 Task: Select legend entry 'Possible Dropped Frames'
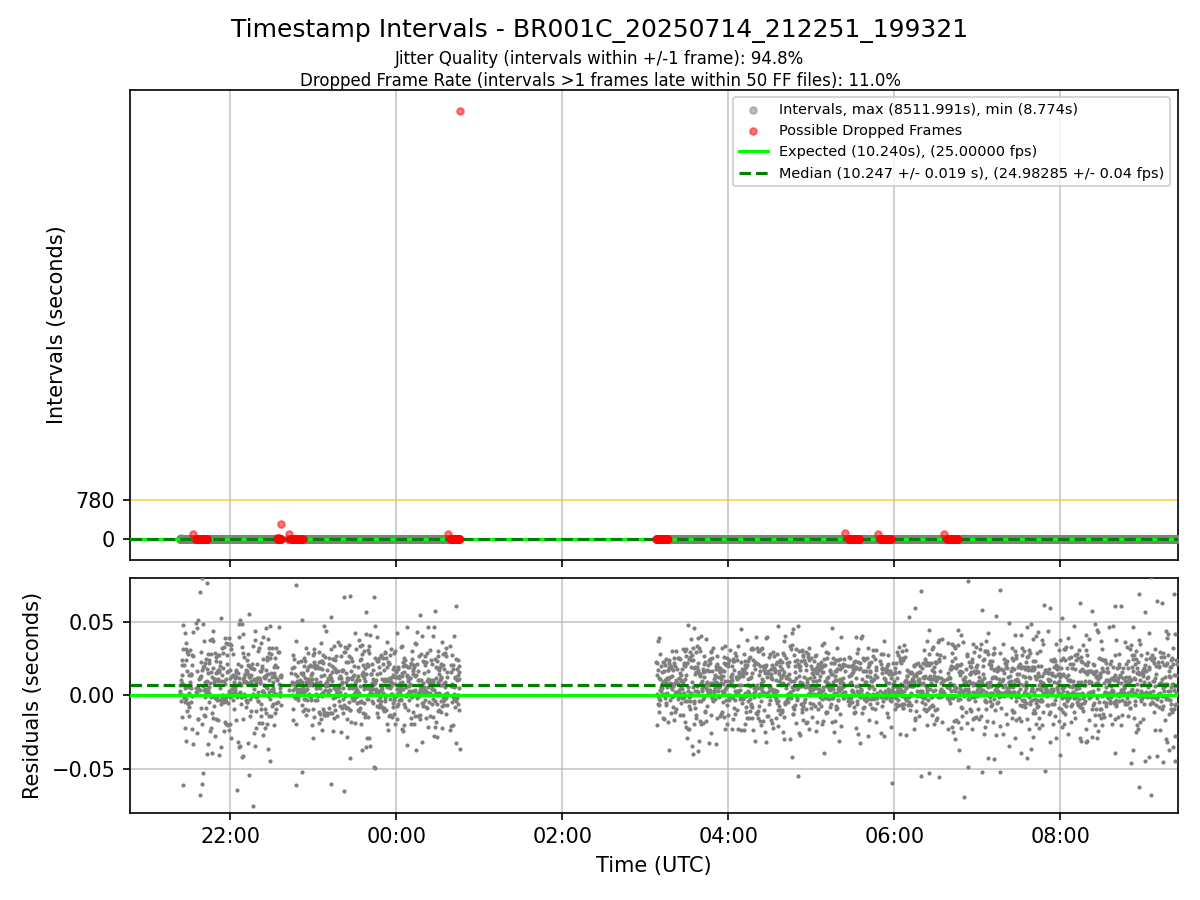870,130
